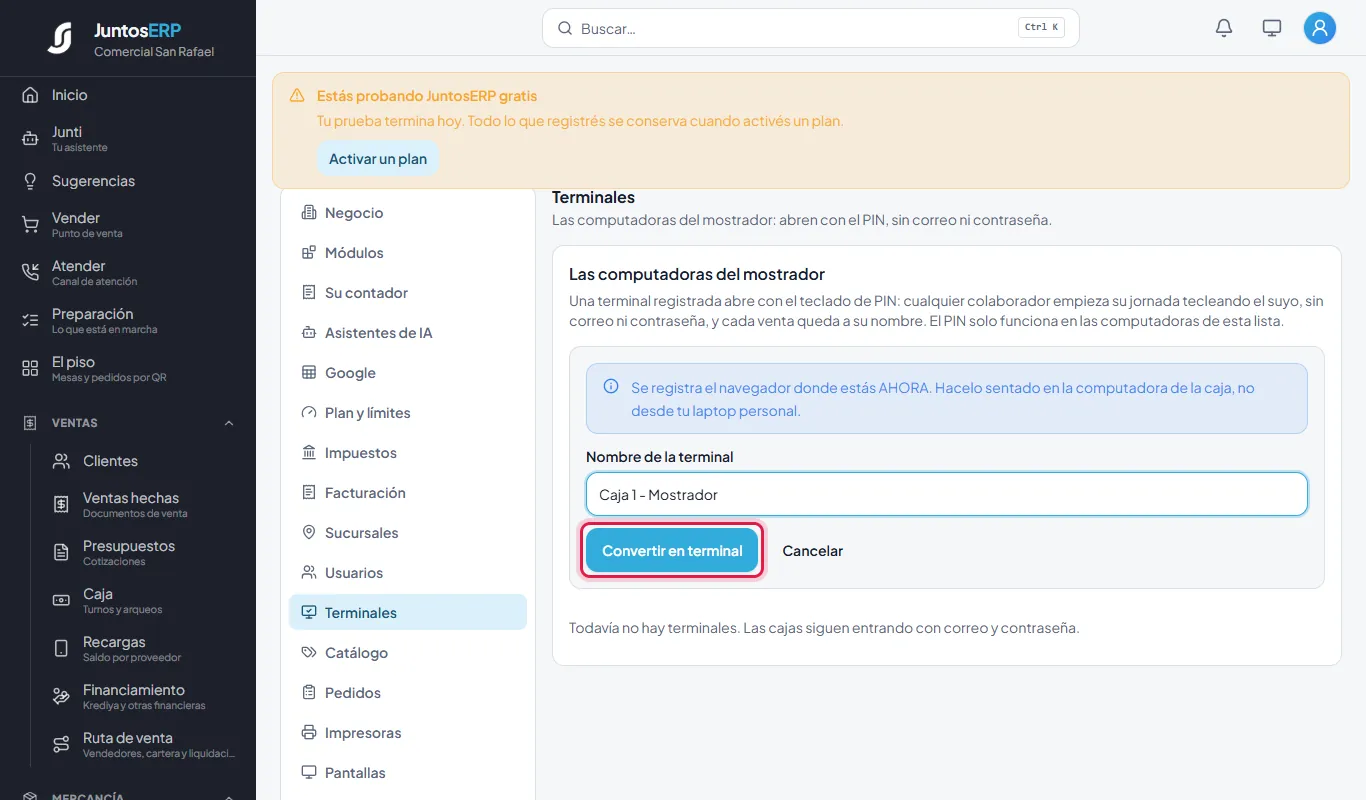Open Negocio settings section

click(408, 213)
